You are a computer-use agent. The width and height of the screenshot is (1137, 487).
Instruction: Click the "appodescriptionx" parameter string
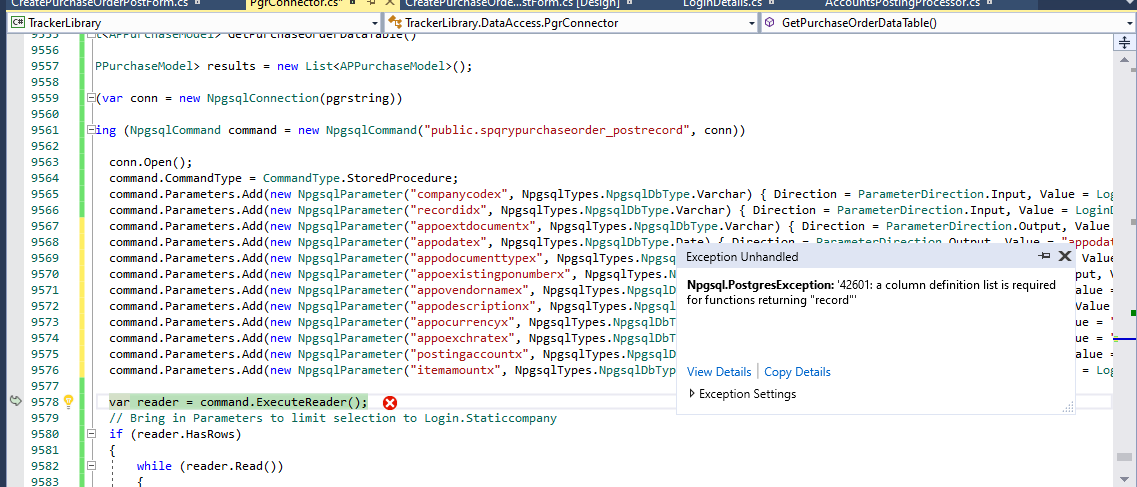tap(471, 306)
